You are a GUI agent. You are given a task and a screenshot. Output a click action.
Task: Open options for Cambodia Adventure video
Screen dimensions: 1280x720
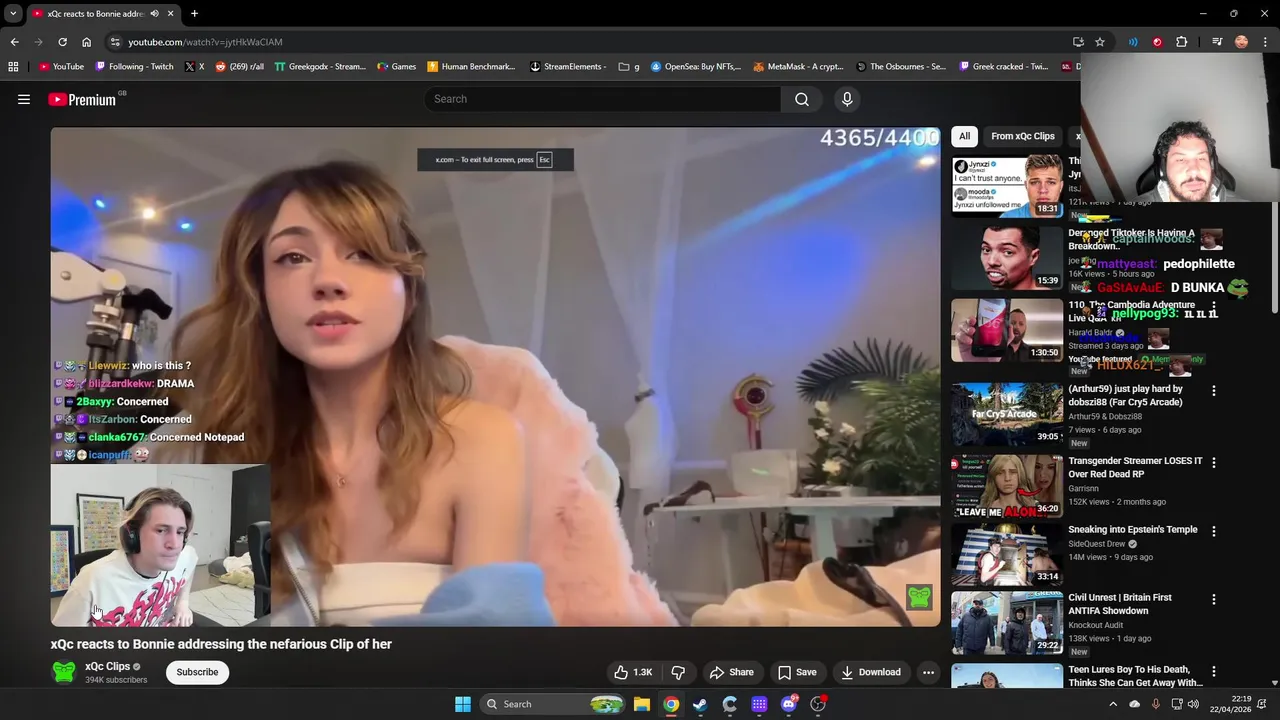1214,305
